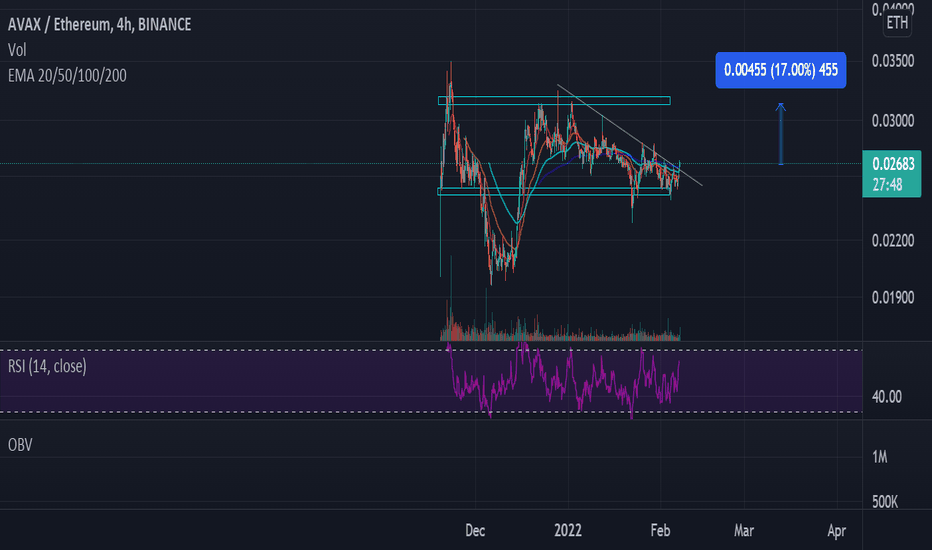Click the 2022 time axis label
Image resolution: width=932 pixels, height=550 pixels.
tap(568, 530)
